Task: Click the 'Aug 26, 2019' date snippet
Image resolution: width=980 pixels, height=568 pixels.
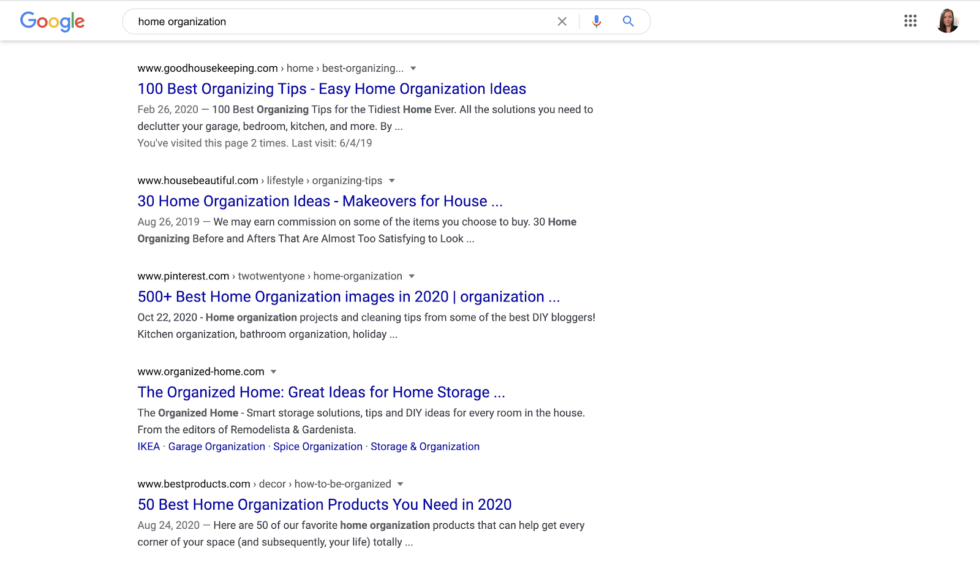Action: click(x=168, y=222)
